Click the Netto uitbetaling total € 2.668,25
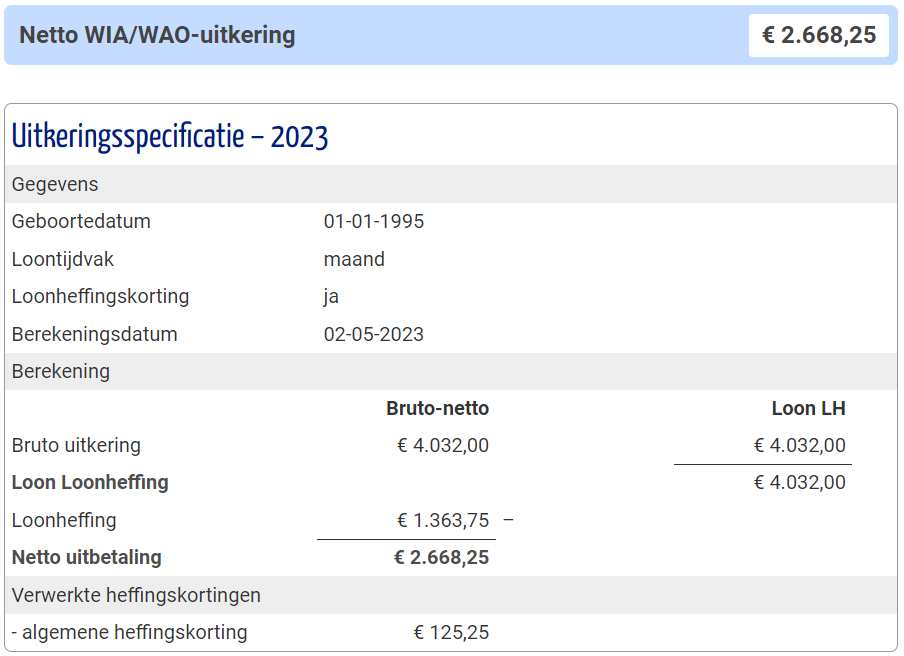Viewport: 904px width, 656px height. (441, 557)
